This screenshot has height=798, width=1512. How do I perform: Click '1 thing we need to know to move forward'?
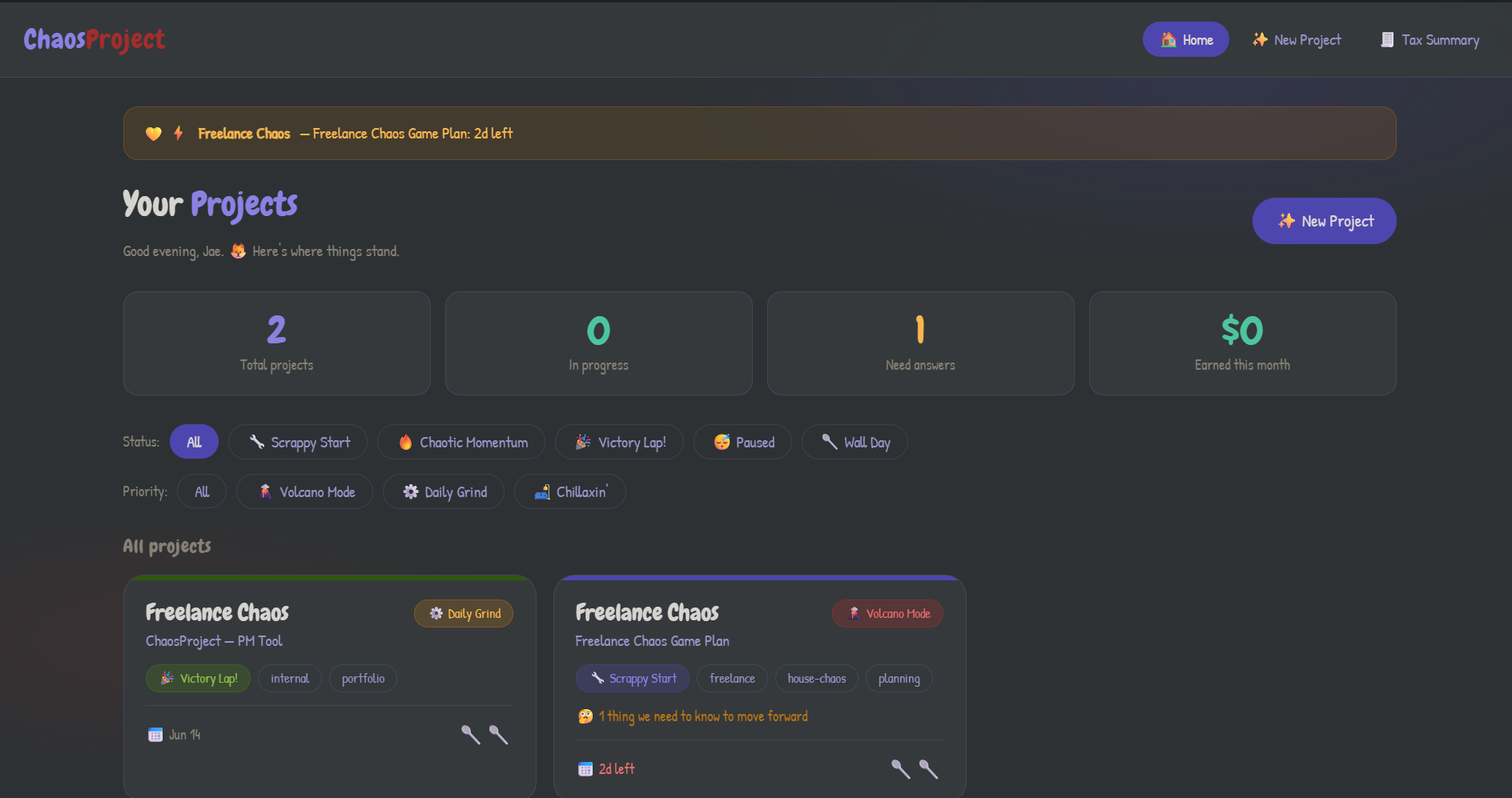703,716
